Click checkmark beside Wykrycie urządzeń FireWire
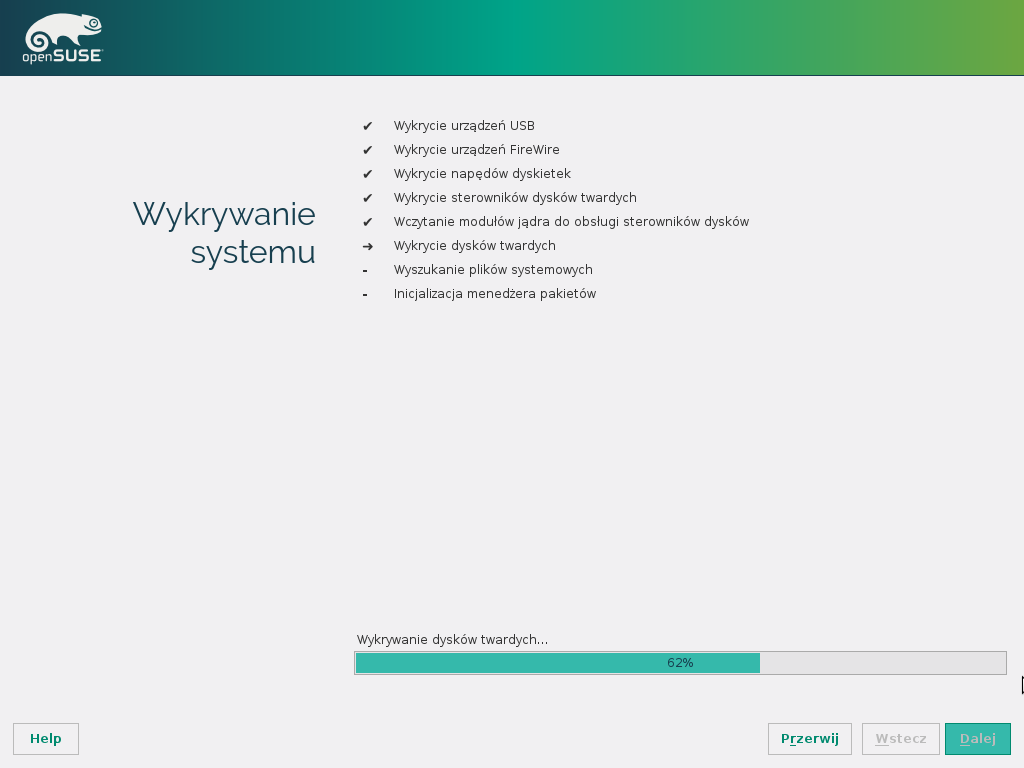1024x768 pixels. click(x=367, y=150)
